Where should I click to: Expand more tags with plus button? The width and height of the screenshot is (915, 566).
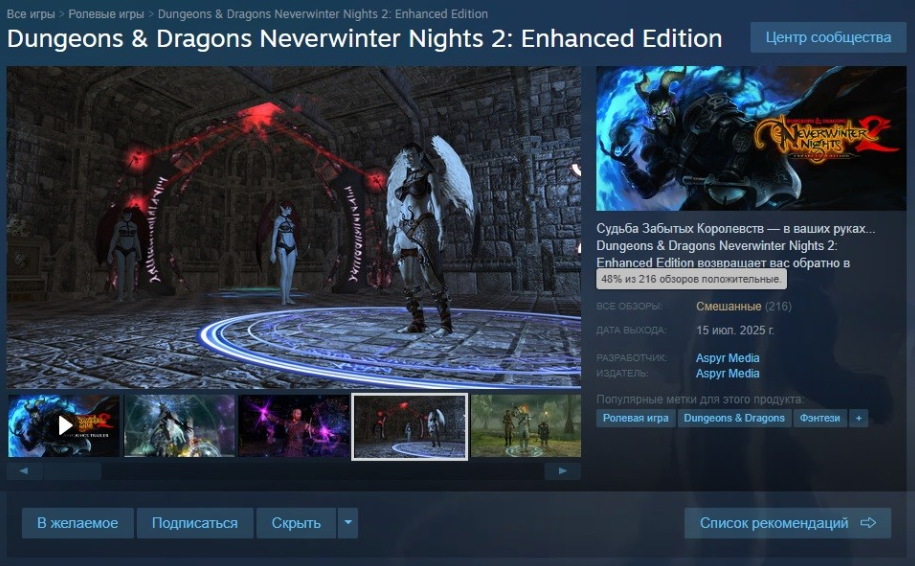[x=858, y=418]
